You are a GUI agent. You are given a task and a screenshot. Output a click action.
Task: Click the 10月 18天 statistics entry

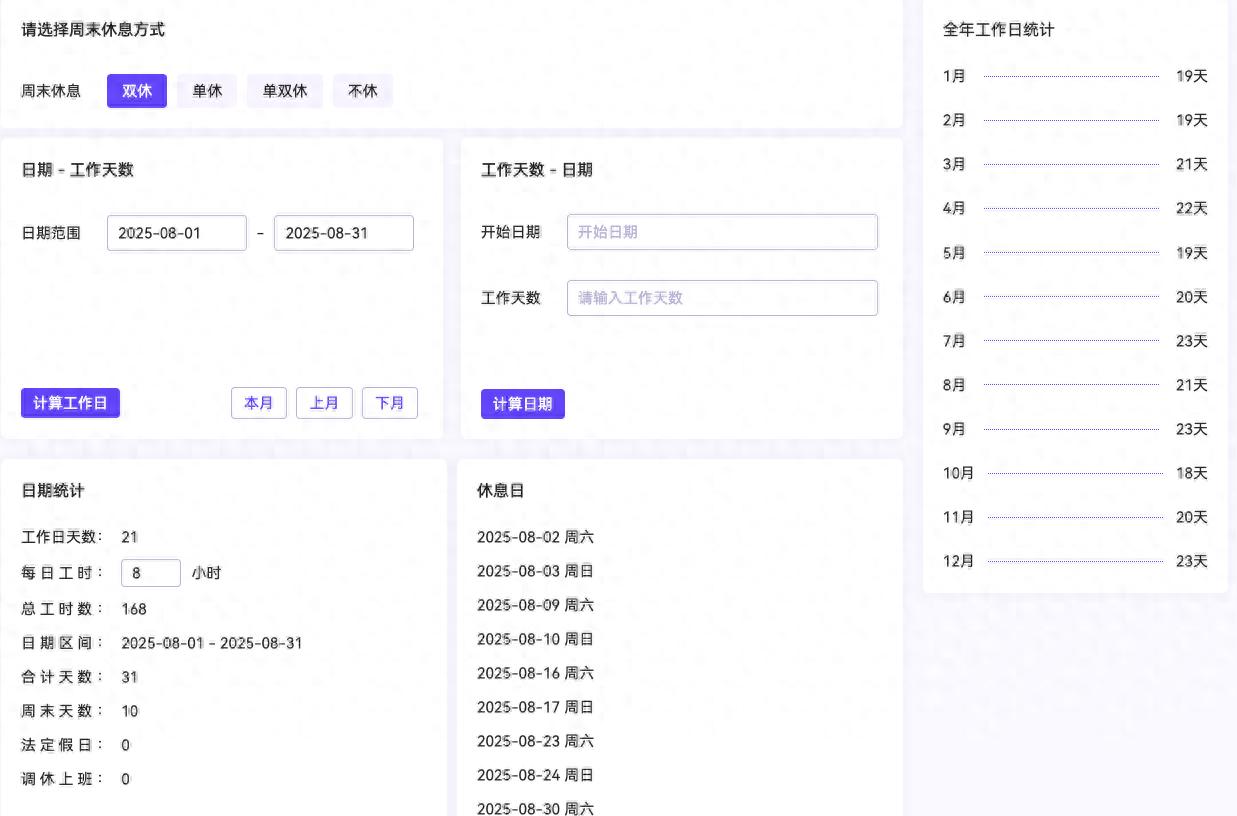[x=1074, y=473]
